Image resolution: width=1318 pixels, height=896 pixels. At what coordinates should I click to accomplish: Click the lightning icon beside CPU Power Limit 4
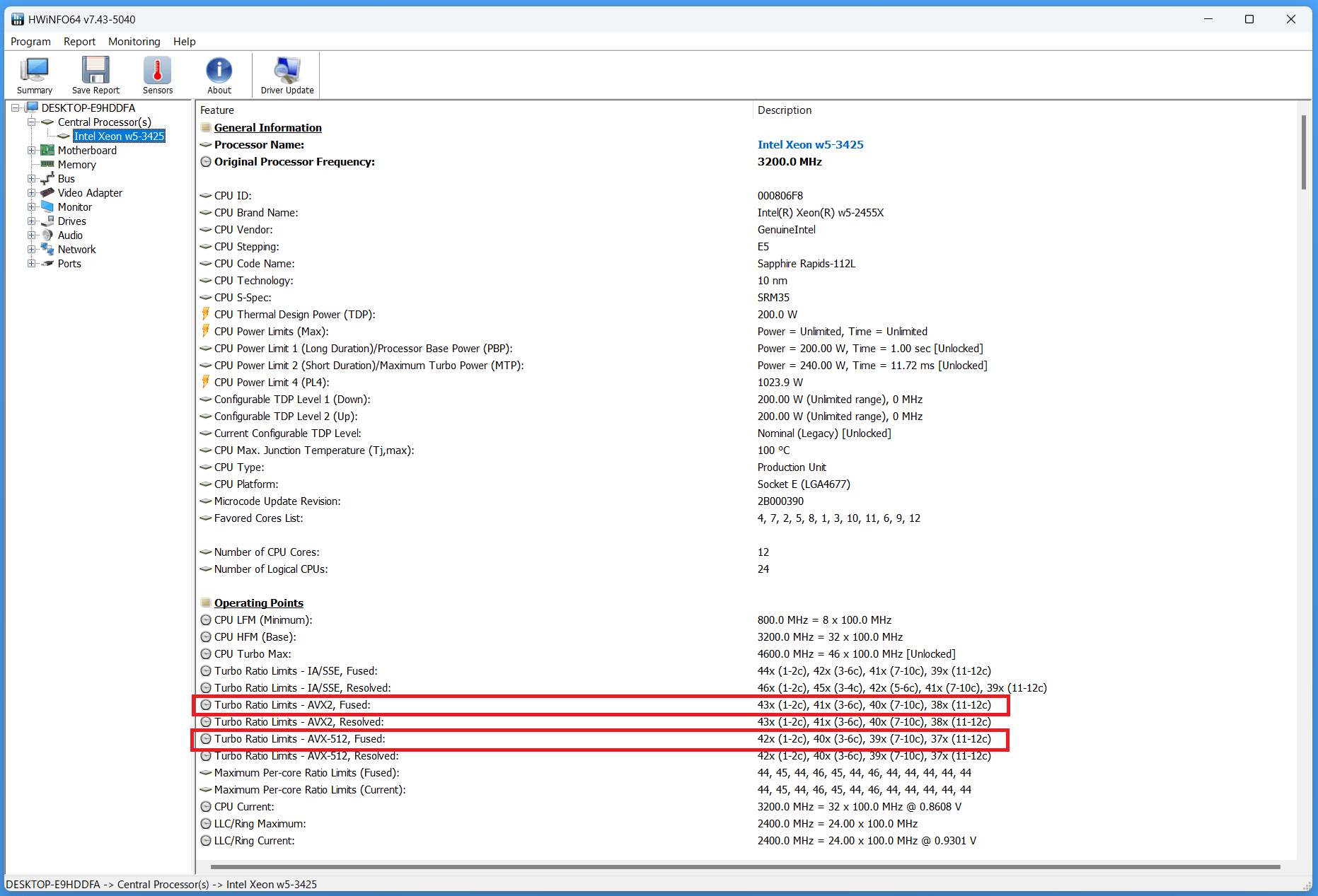click(x=206, y=381)
